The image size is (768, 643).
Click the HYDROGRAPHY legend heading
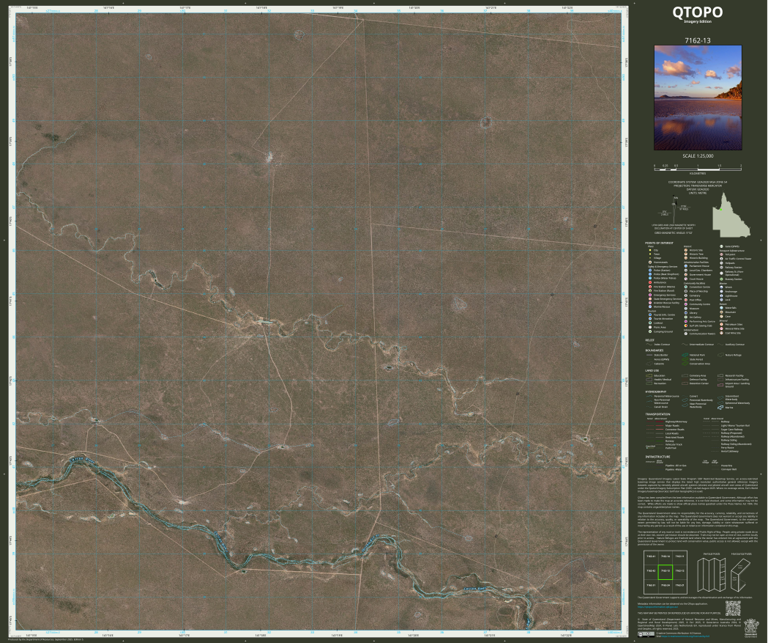pos(656,392)
